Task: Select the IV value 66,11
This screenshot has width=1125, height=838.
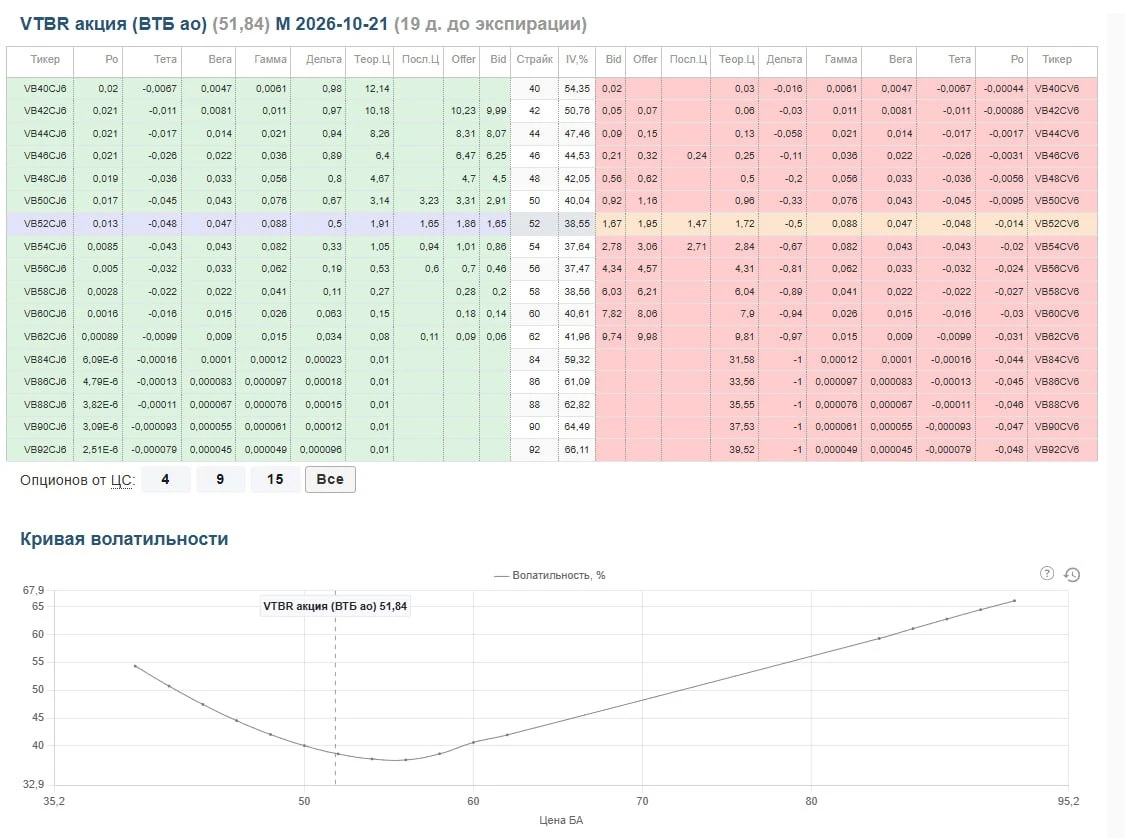Action: click(x=577, y=450)
